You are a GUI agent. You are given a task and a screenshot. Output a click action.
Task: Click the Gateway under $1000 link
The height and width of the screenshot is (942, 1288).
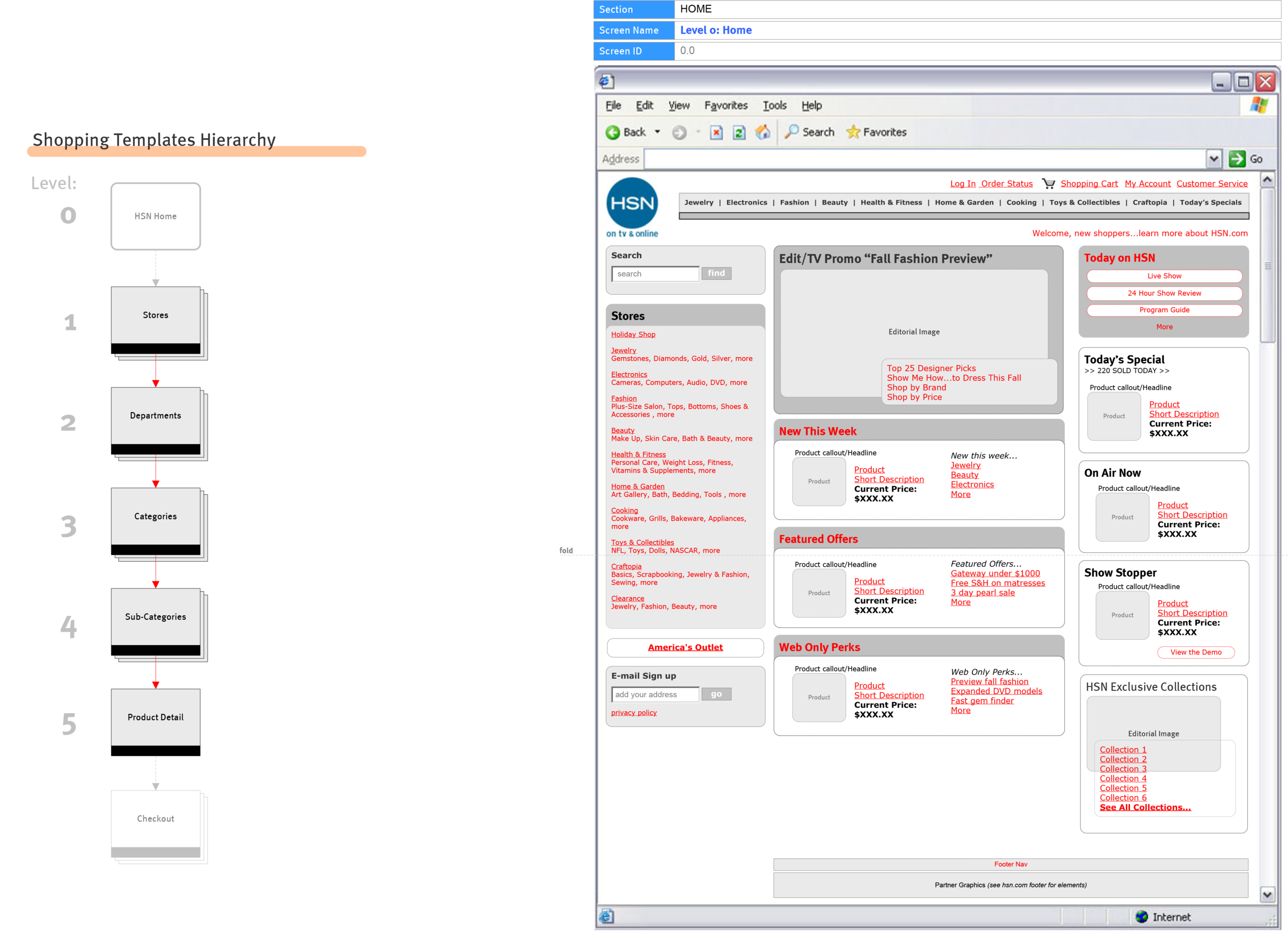[995, 574]
